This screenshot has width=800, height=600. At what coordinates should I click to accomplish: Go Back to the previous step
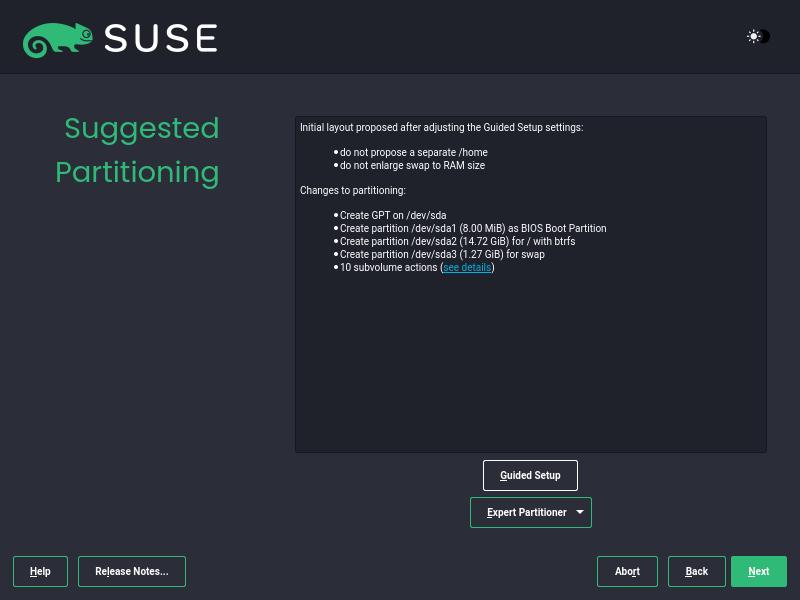coord(696,571)
